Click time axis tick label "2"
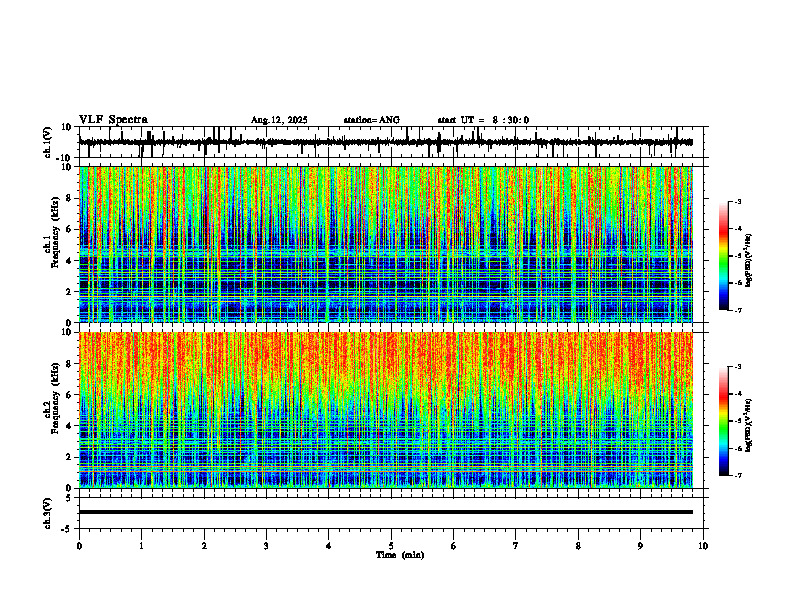 [x=204, y=546]
